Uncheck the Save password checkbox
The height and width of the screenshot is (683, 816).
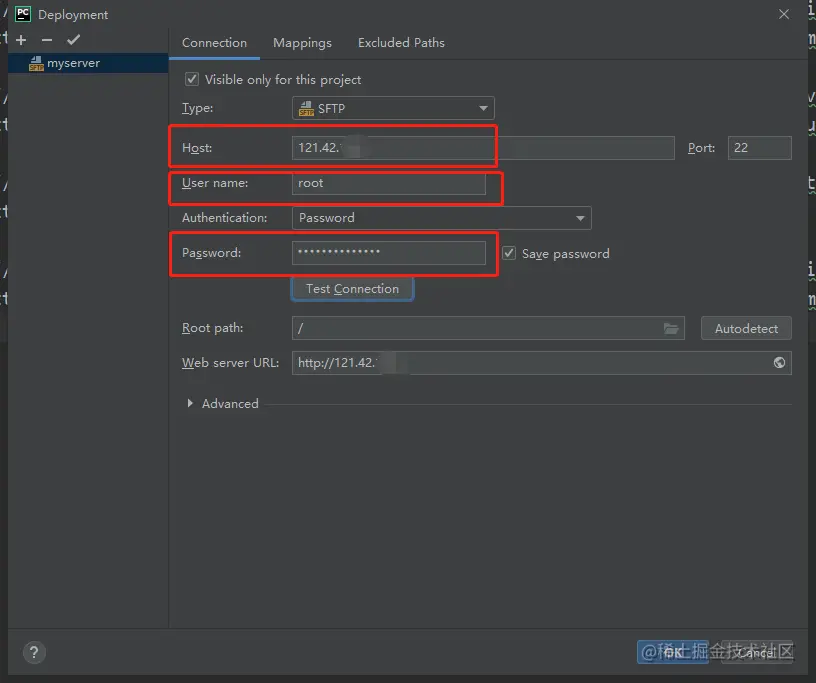(x=509, y=254)
